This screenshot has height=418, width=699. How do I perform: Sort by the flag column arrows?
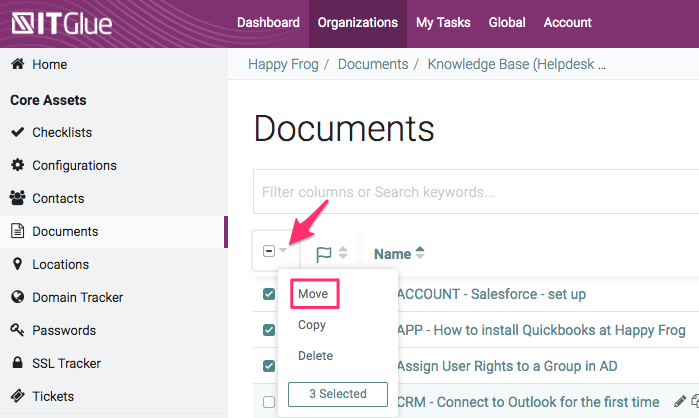344,254
